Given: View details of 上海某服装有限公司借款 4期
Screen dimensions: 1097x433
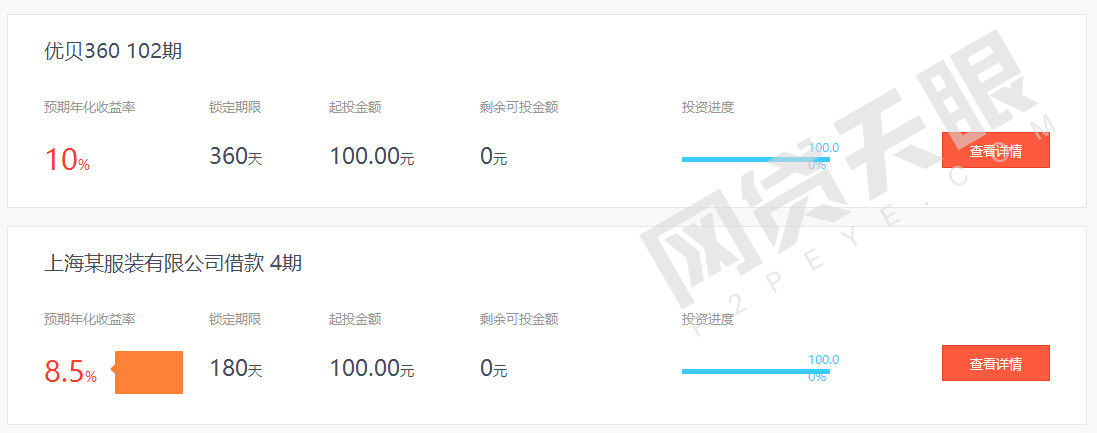Looking at the screenshot, I should tap(996, 363).
